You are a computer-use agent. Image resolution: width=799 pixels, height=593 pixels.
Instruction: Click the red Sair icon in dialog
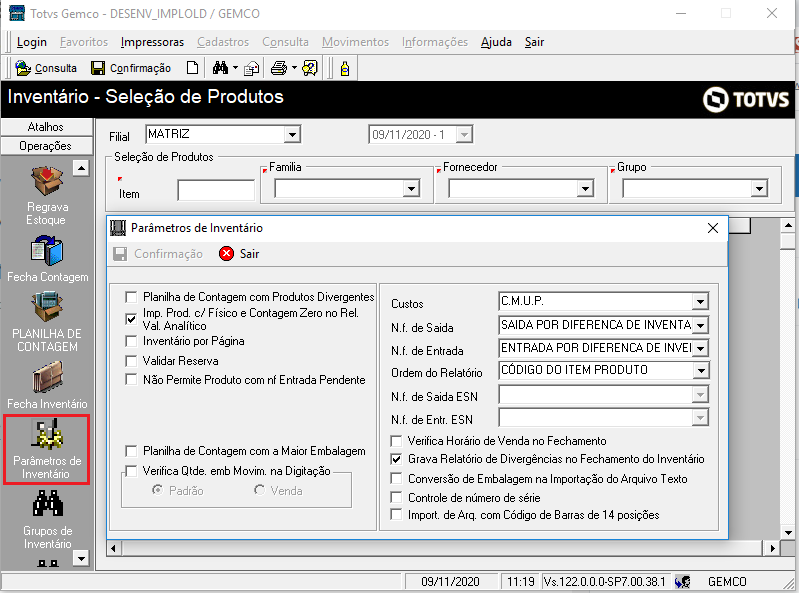pyautogui.click(x=226, y=254)
